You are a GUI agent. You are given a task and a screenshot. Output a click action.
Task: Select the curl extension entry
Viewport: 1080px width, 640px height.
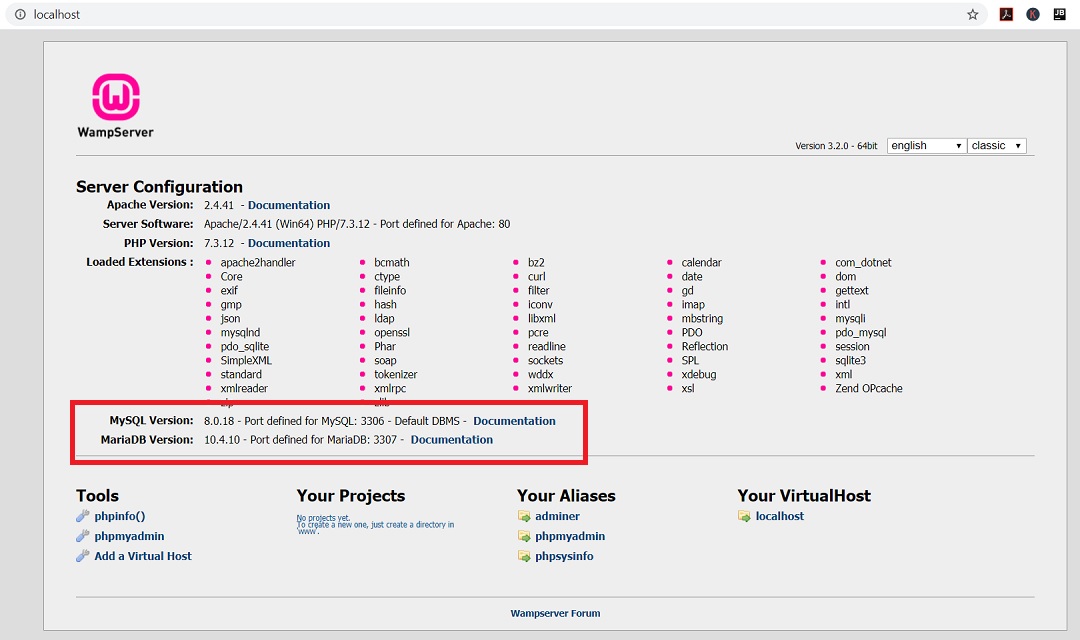(537, 276)
